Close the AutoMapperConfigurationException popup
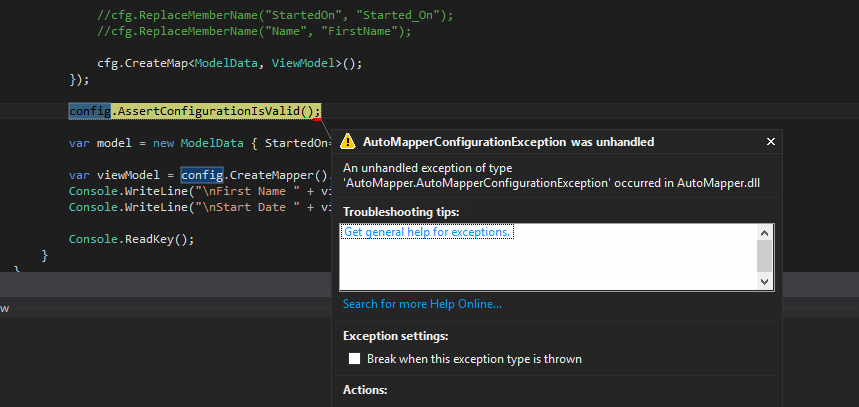The width and height of the screenshot is (859, 407). (770, 142)
